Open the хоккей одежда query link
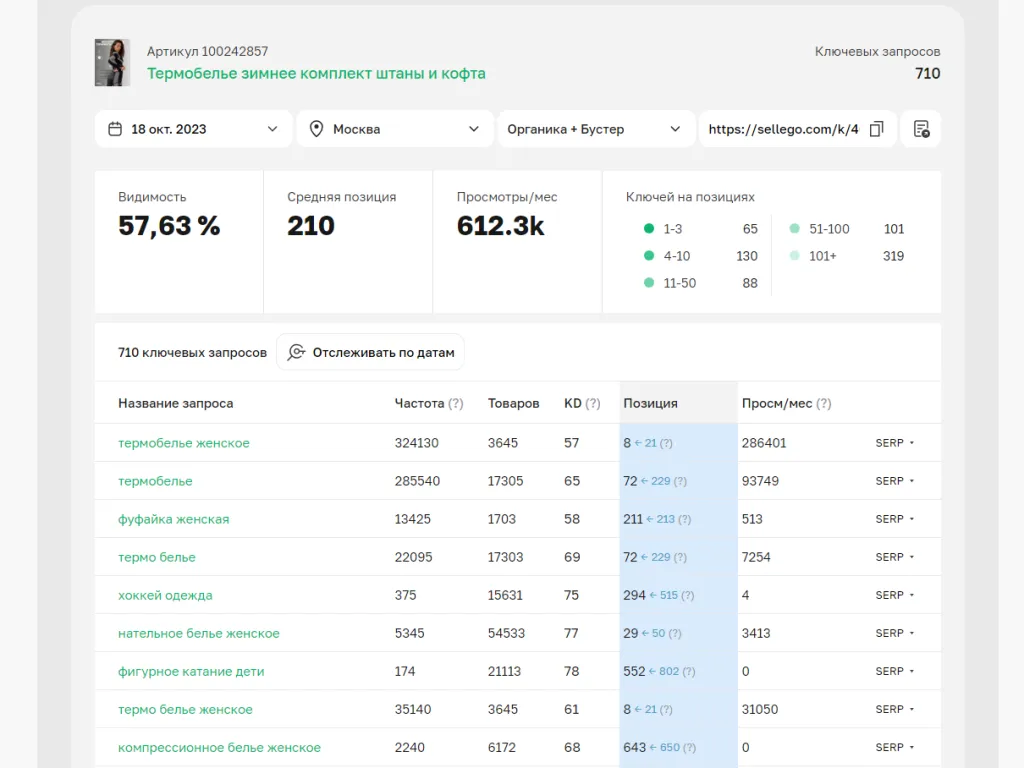The width and height of the screenshot is (1024, 768). [x=165, y=595]
